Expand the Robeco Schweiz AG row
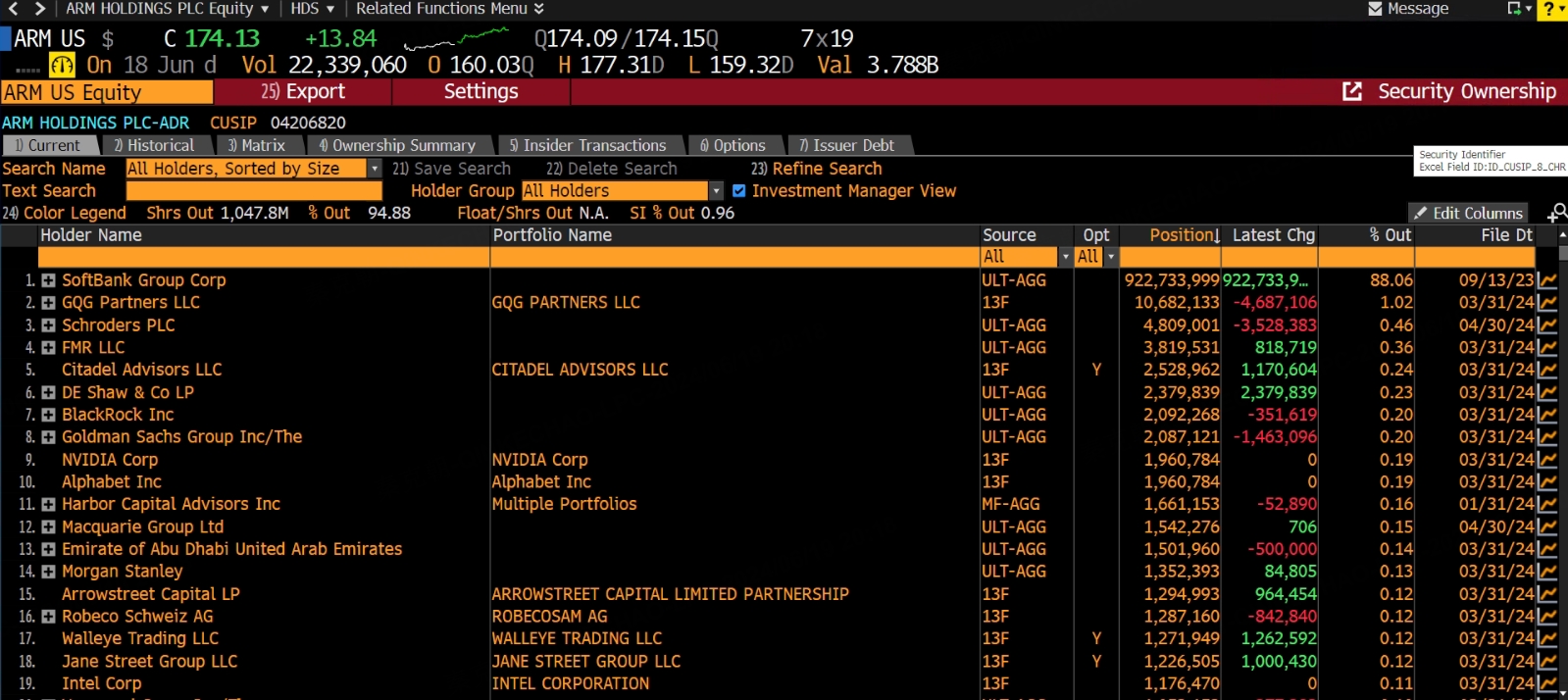 pos(48,617)
